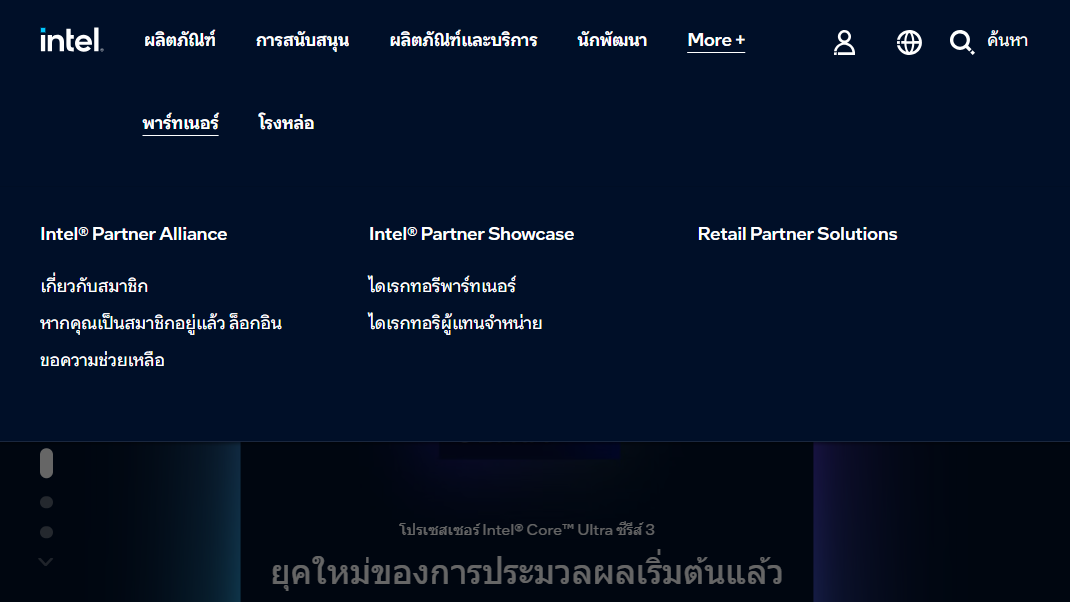Click the ค้นหา search field
The width and height of the screenshot is (1070, 602).
[1007, 40]
